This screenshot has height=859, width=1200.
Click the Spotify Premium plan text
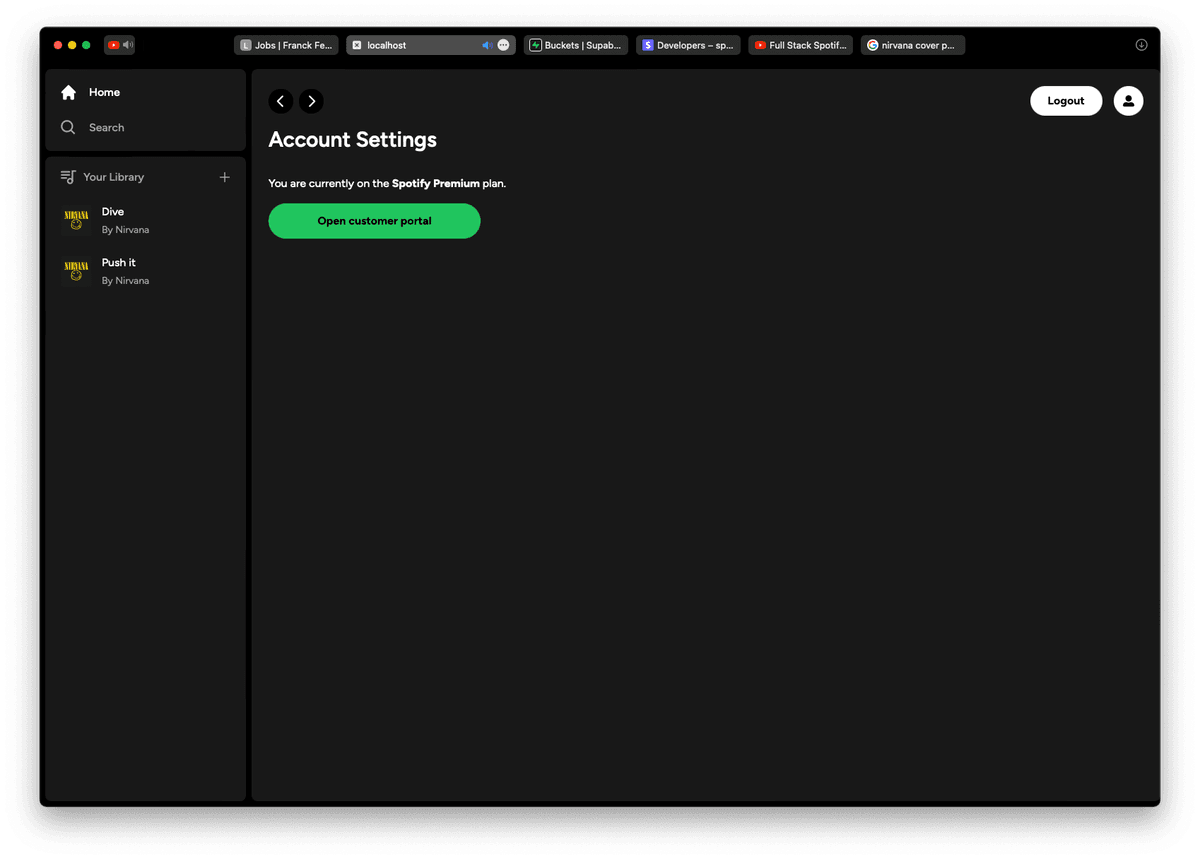pyautogui.click(x=436, y=184)
